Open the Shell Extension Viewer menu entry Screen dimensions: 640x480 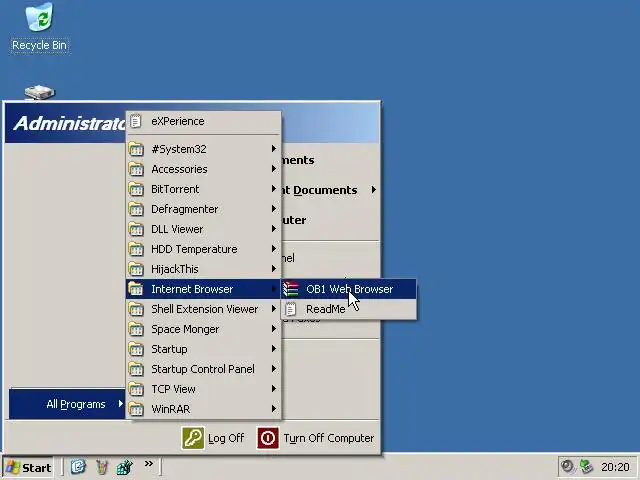[x=203, y=309]
